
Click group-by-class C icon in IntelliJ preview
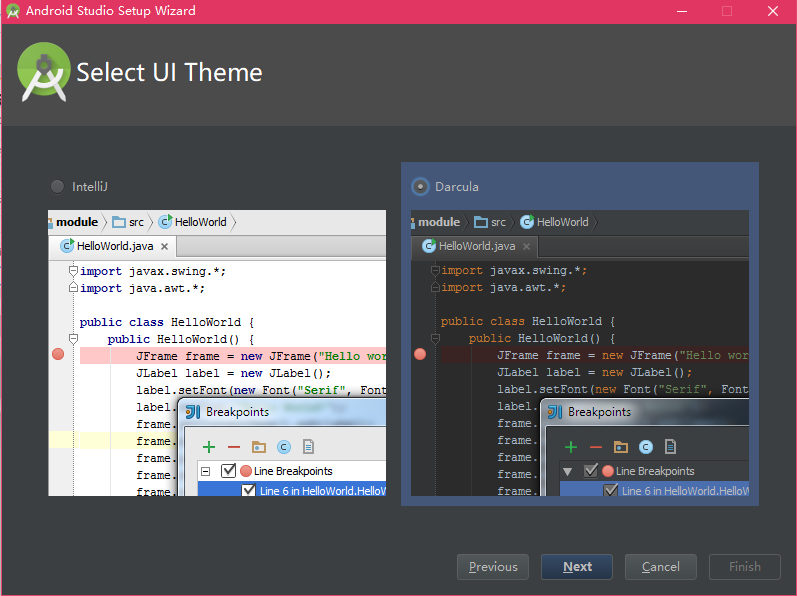click(x=284, y=447)
